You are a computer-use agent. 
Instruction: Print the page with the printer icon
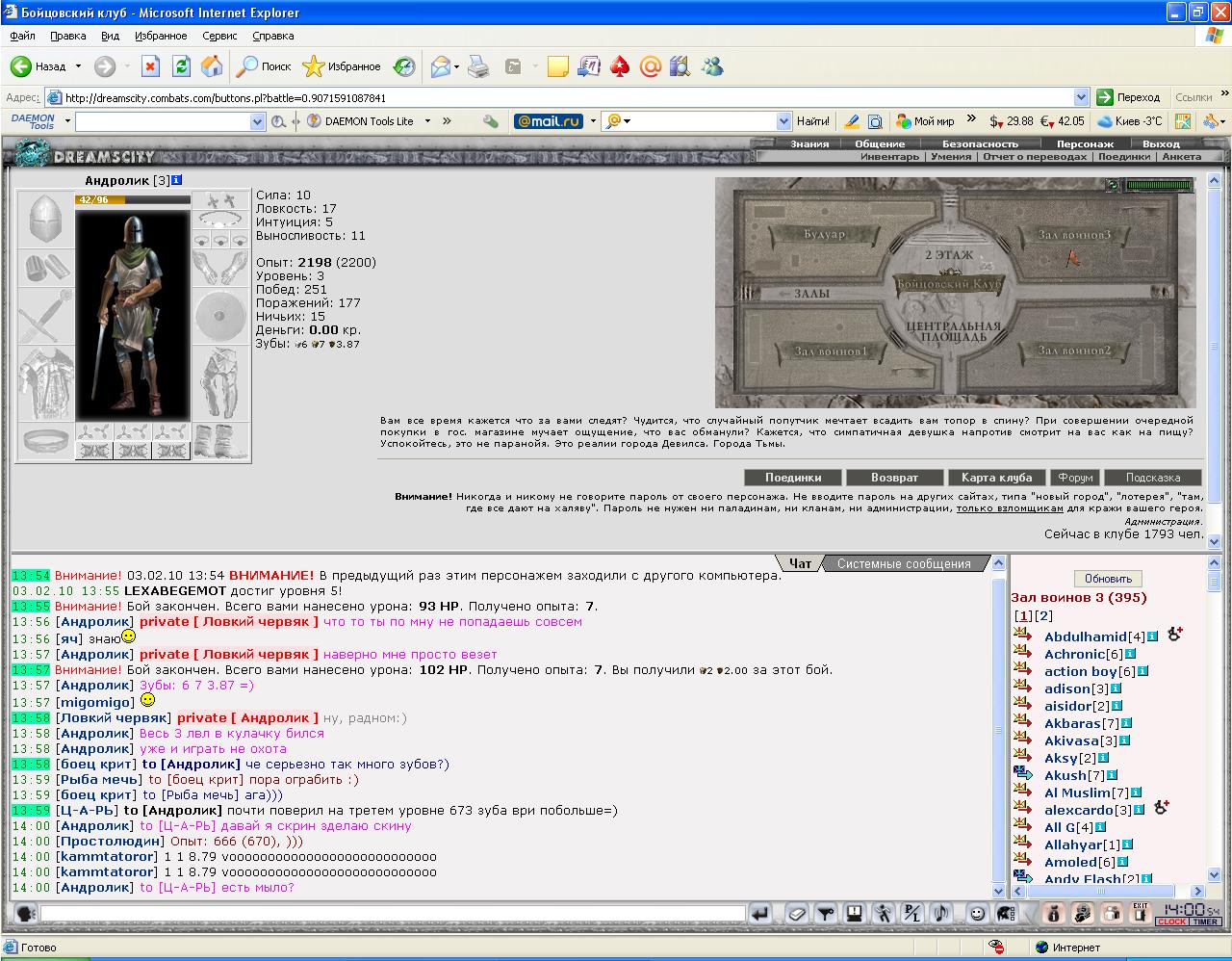point(478,66)
